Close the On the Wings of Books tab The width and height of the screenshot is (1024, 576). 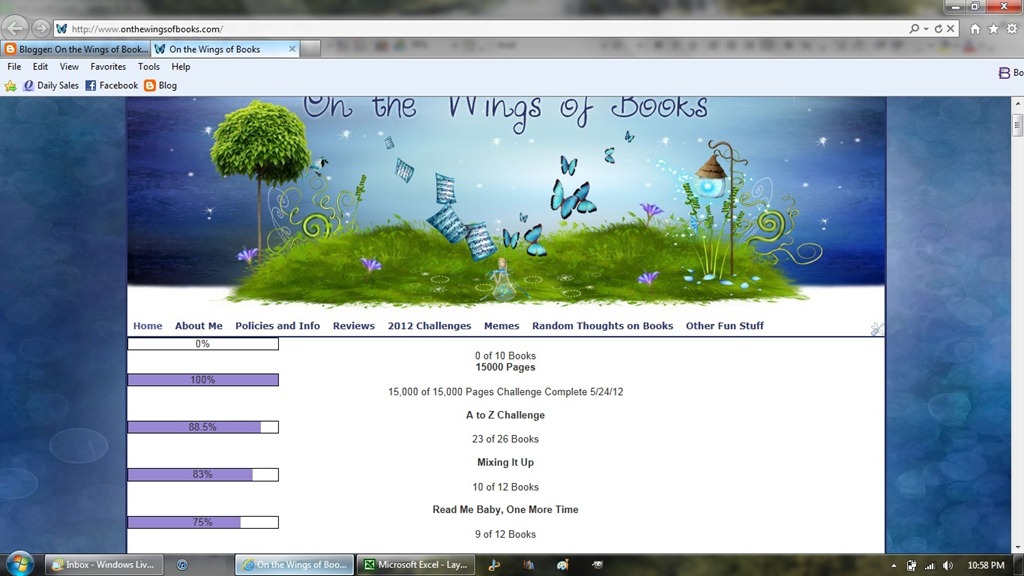(292, 49)
